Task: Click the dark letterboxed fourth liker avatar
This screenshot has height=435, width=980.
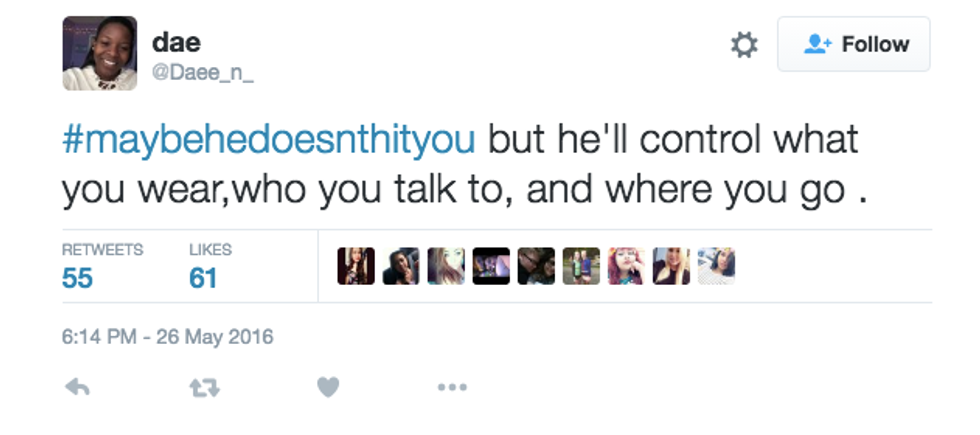Action: tap(491, 266)
